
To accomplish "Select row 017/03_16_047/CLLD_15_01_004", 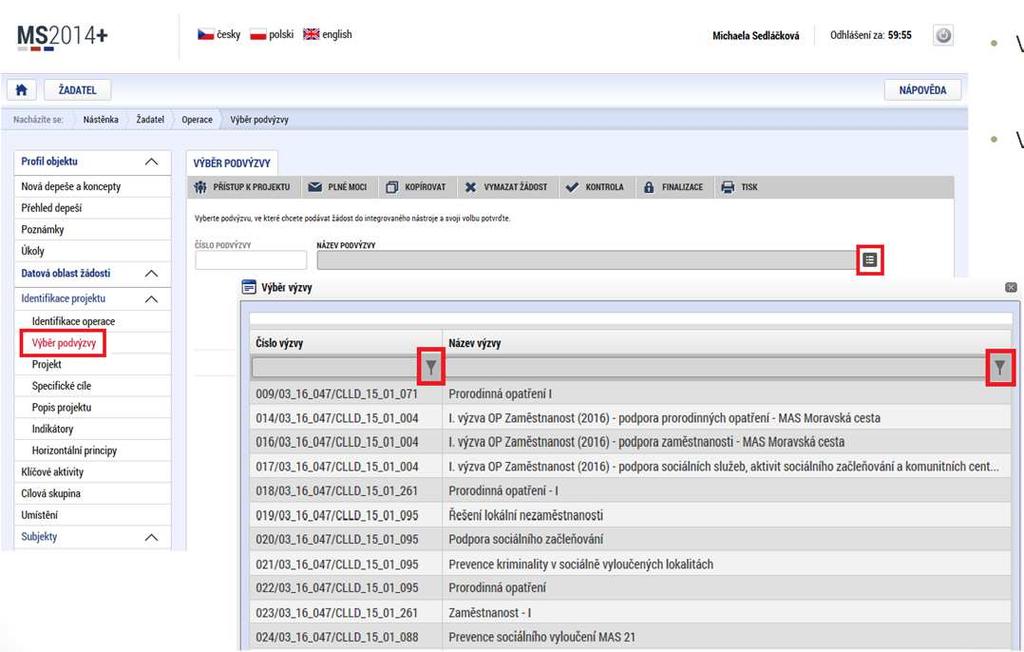I will (630, 466).
